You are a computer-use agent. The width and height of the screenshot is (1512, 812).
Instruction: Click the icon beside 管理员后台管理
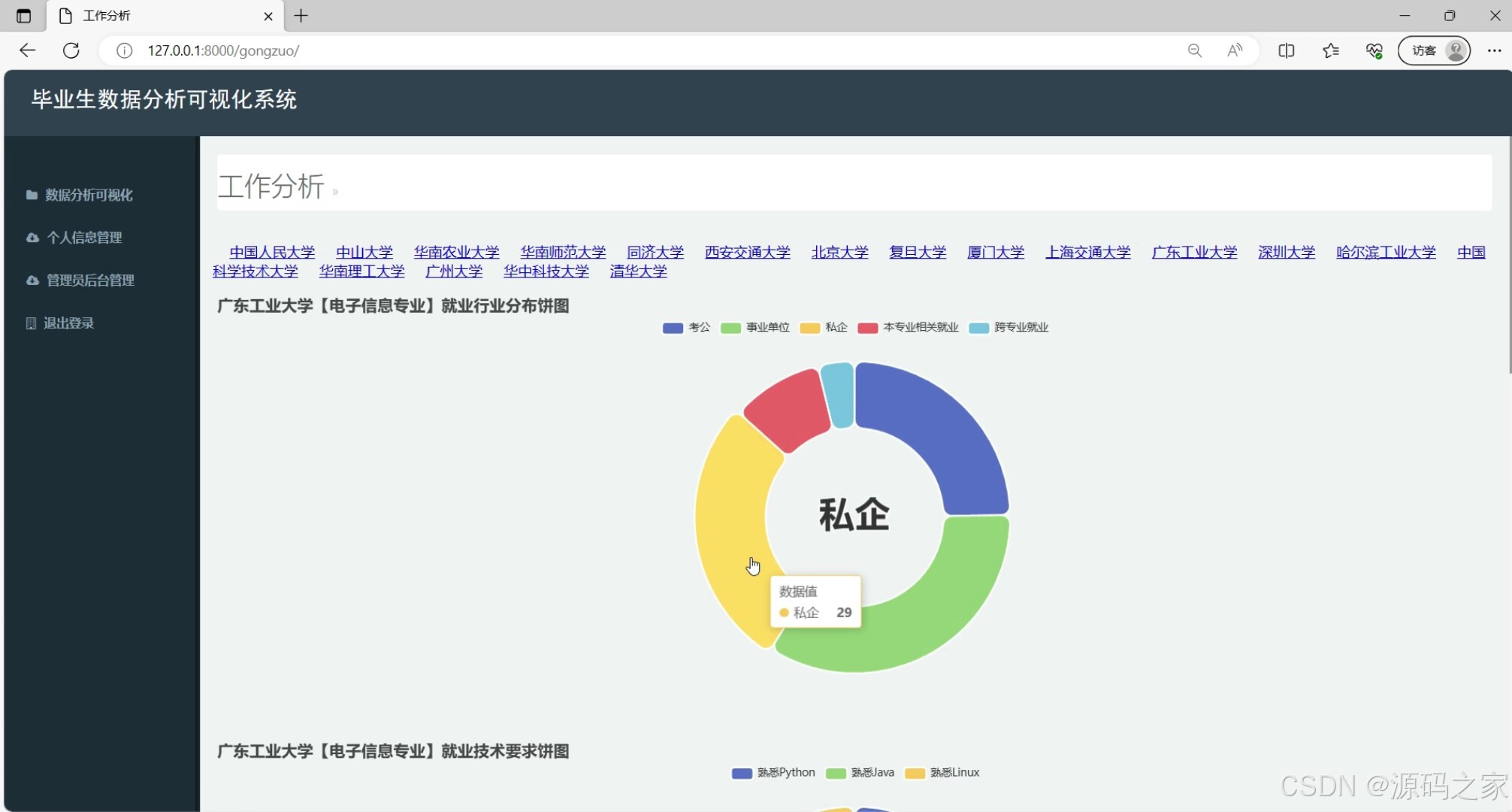[x=31, y=280]
